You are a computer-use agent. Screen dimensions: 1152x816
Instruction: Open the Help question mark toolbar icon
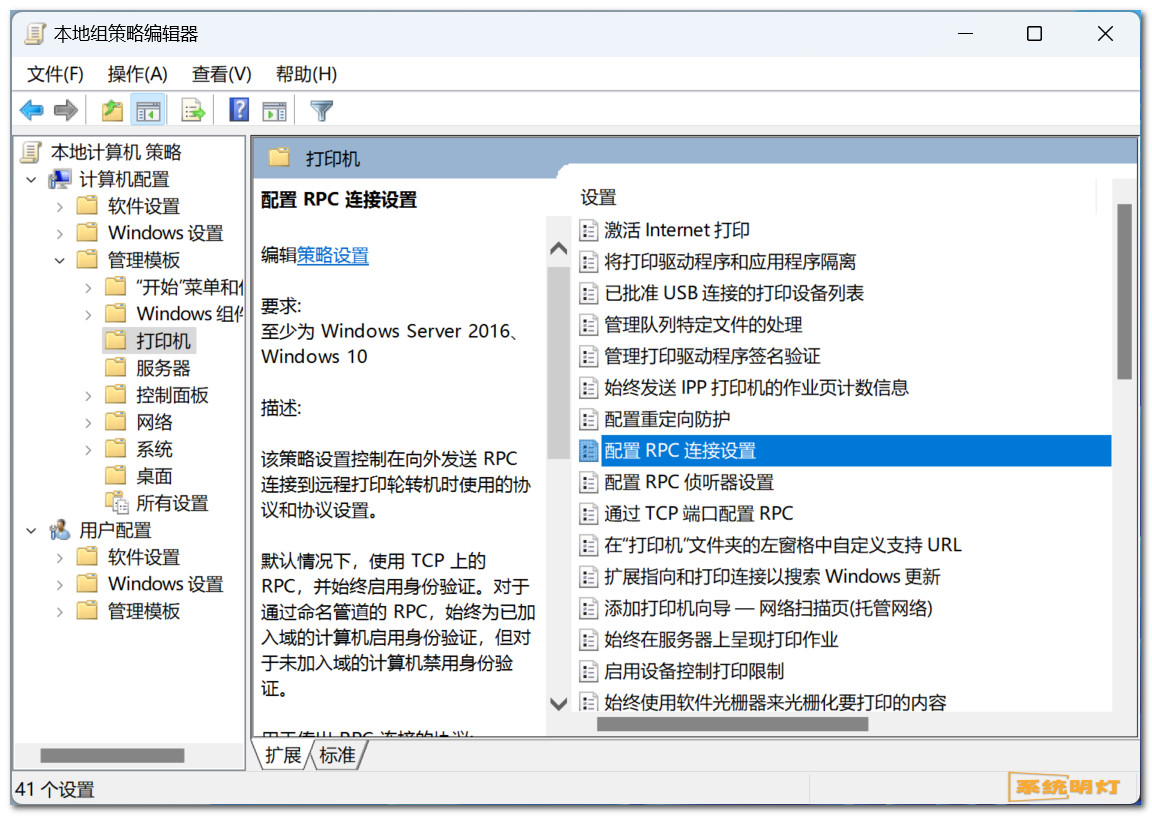pyautogui.click(x=239, y=110)
